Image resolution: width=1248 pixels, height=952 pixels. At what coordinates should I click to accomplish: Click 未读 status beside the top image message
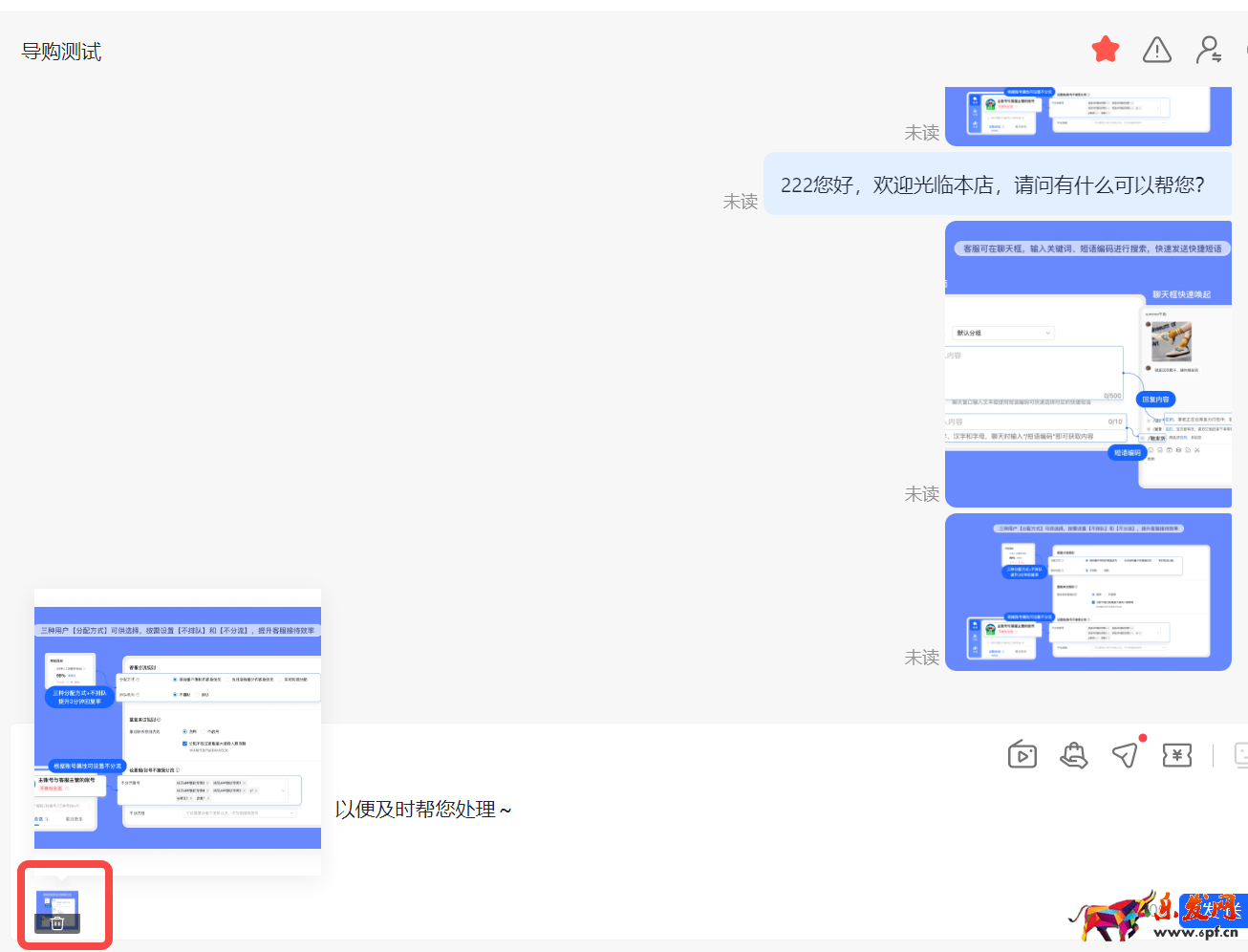point(922,133)
